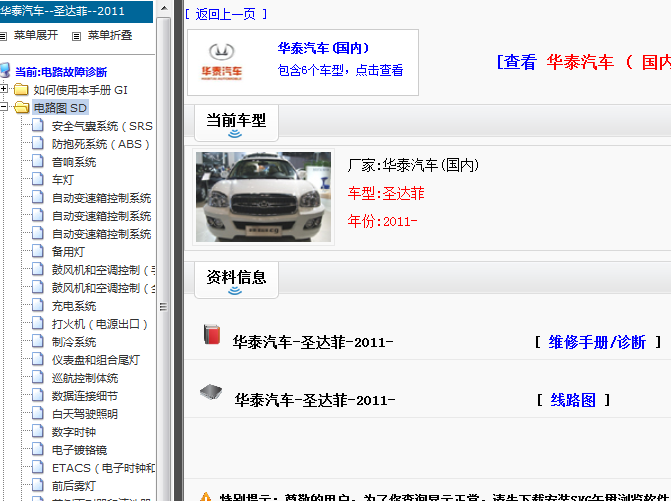This screenshot has width=671, height=501.
Task: Click the 年份:2011- text
Action: 382,221
